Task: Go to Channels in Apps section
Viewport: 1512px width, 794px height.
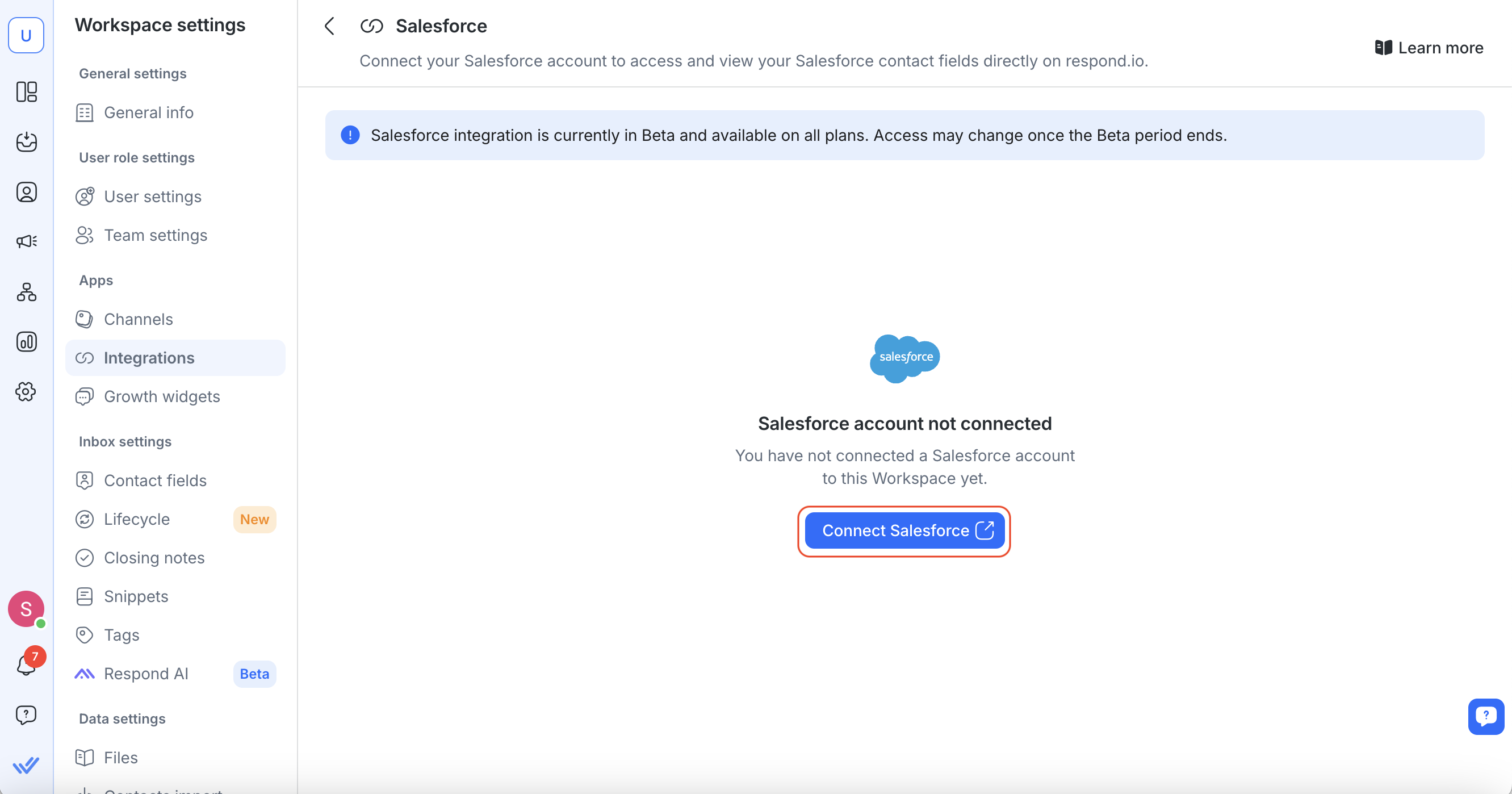Action: point(139,319)
